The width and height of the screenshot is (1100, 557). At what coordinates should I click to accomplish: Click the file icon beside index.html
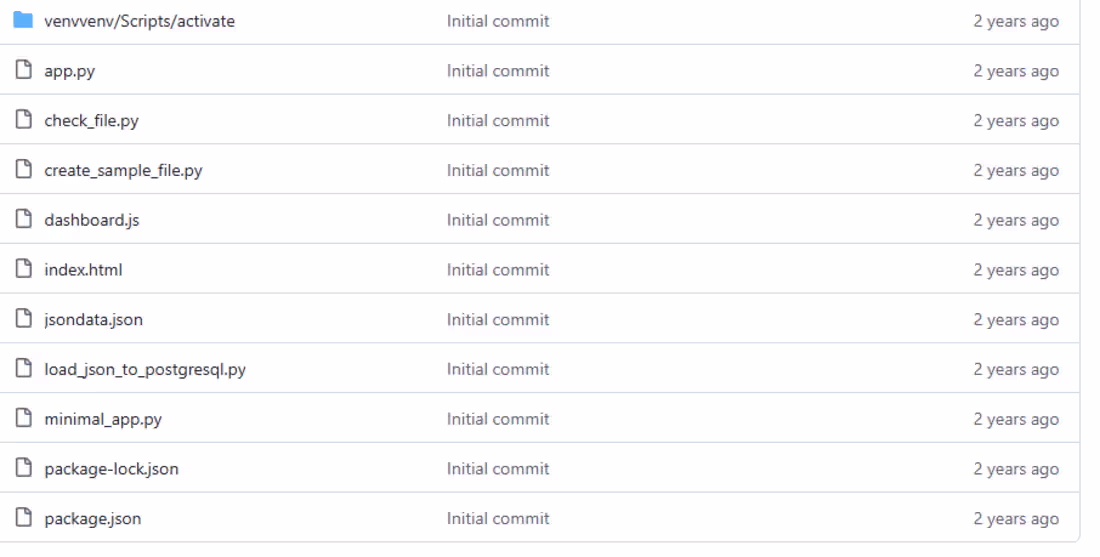[x=24, y=269]
